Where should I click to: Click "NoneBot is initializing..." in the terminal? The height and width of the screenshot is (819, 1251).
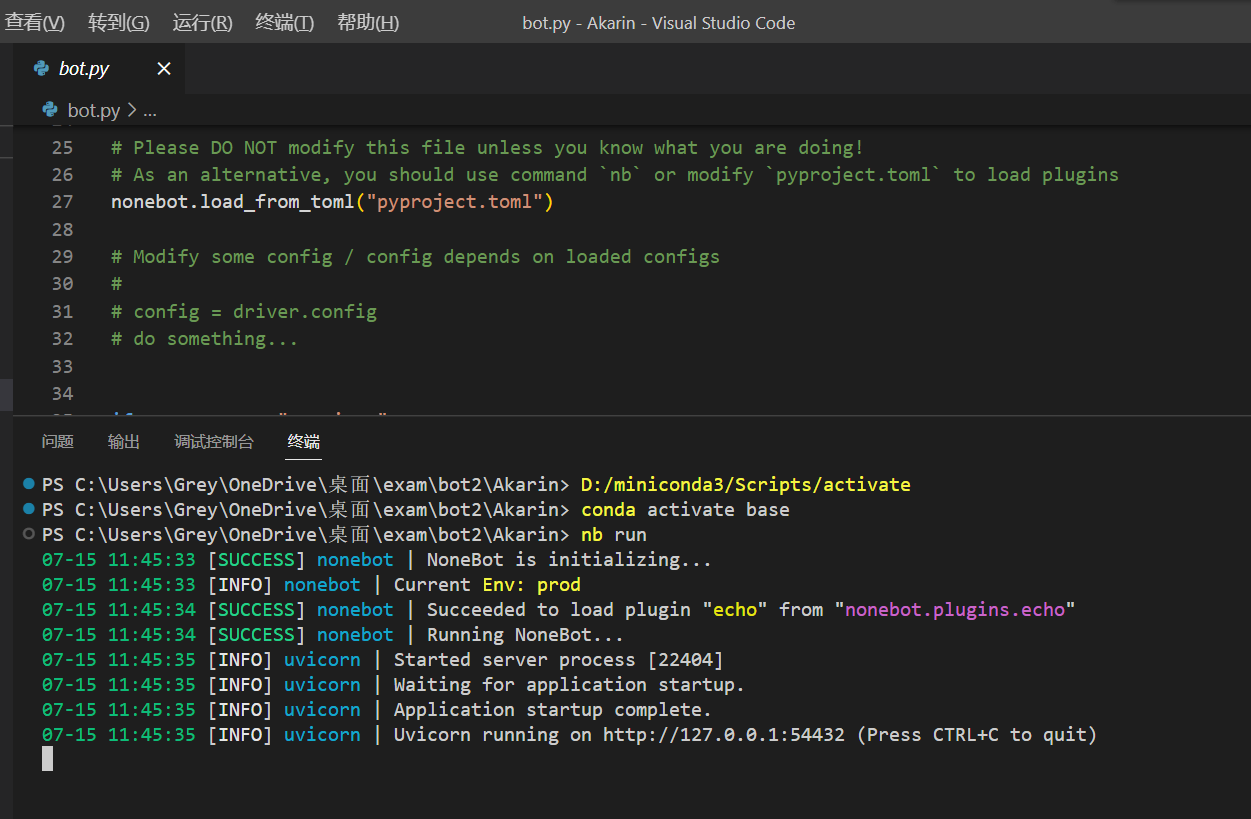coord(569,560)
